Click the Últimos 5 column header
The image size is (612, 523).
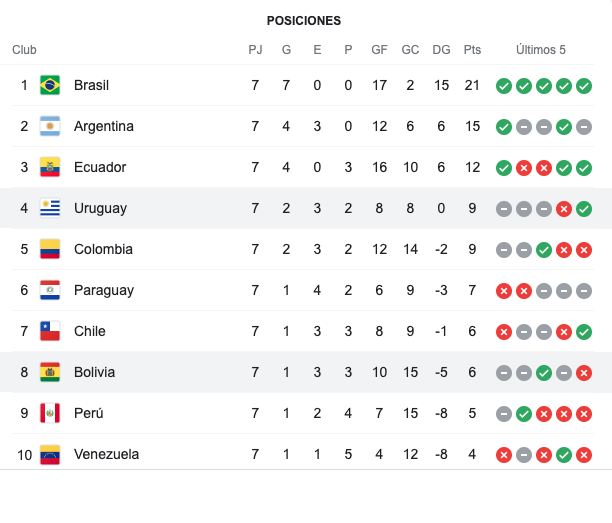tap(541, 50)
